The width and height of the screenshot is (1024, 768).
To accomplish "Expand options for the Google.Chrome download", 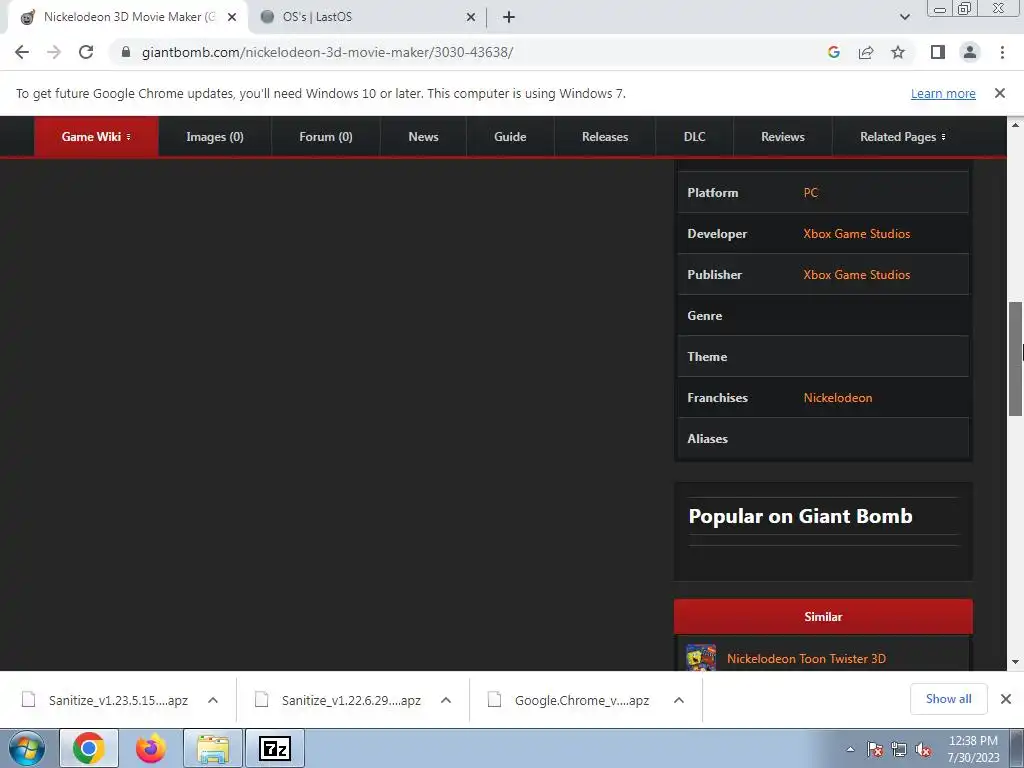I will [x=679, y=700].
